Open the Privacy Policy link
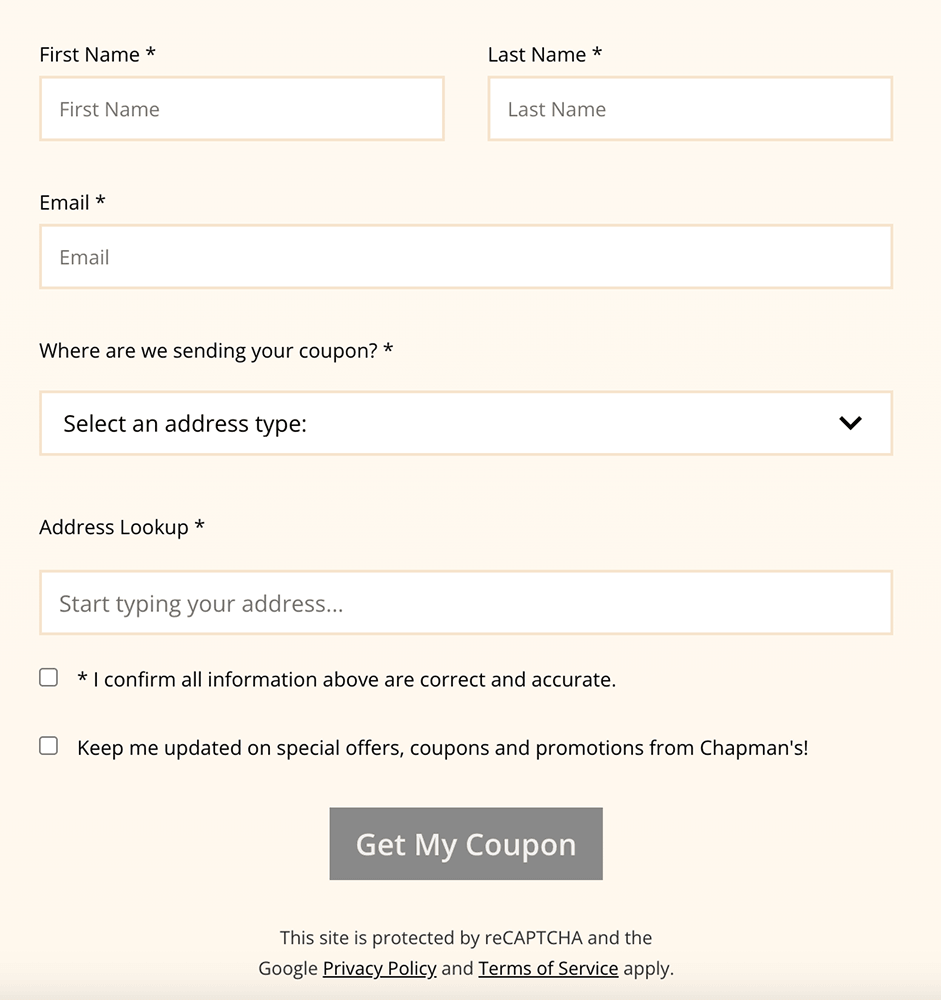The image size is (941, 1000). click(x=379, y=968)
